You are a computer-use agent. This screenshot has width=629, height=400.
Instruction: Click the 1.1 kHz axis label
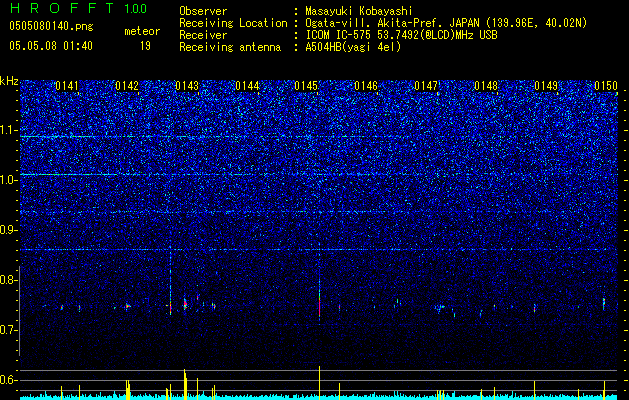(x=9, y=130)
